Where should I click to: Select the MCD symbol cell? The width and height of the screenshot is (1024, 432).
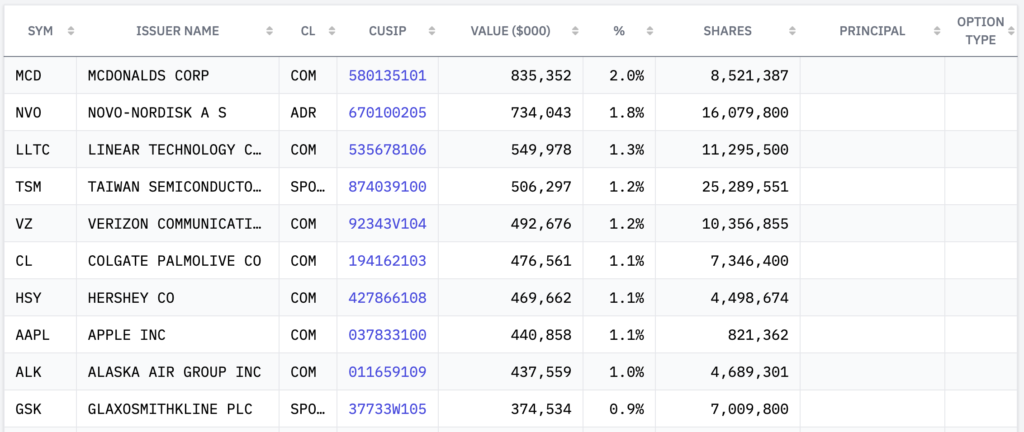pos(40,76)
